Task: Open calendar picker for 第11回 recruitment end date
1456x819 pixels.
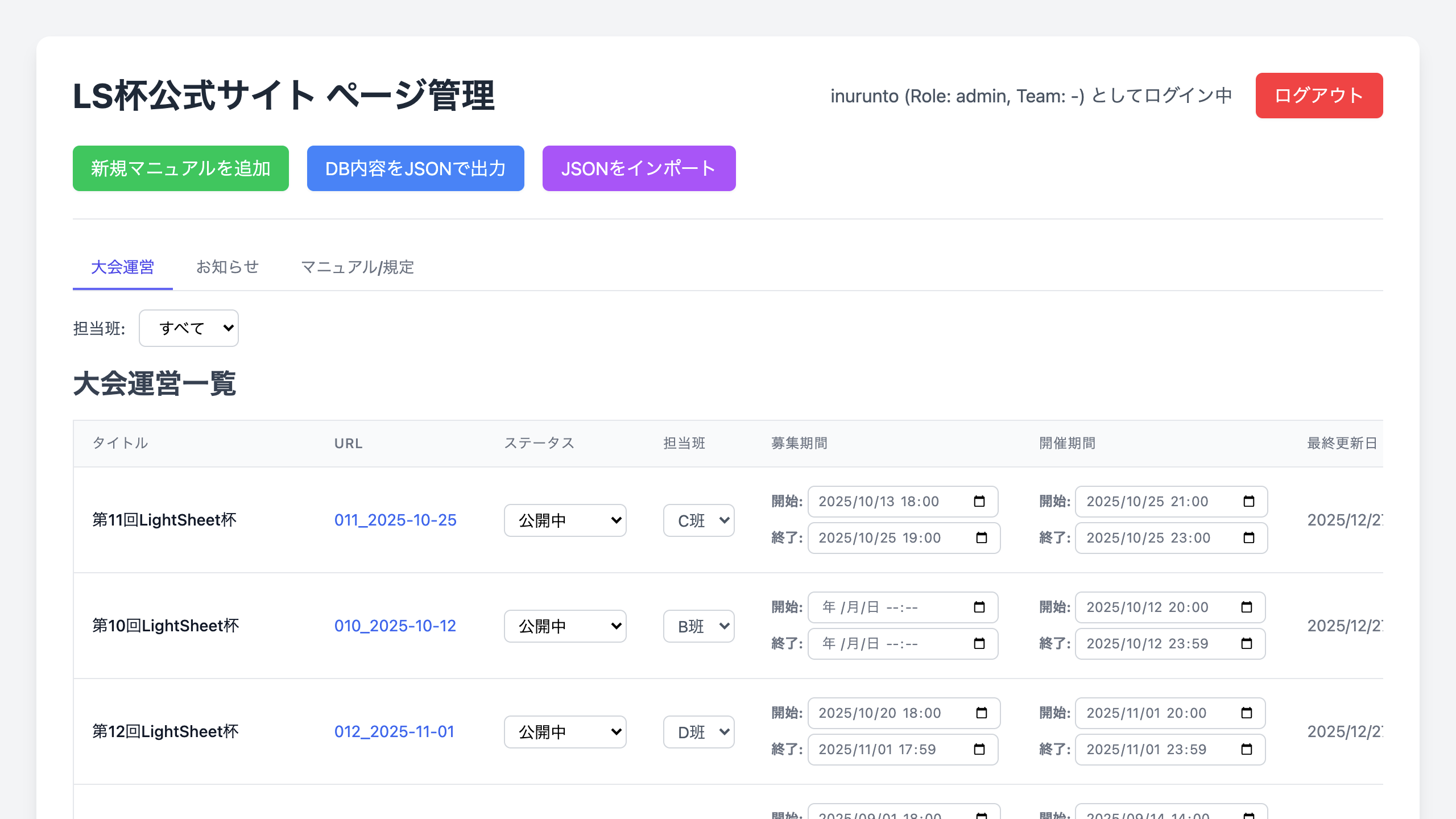Action: [981, 537]
